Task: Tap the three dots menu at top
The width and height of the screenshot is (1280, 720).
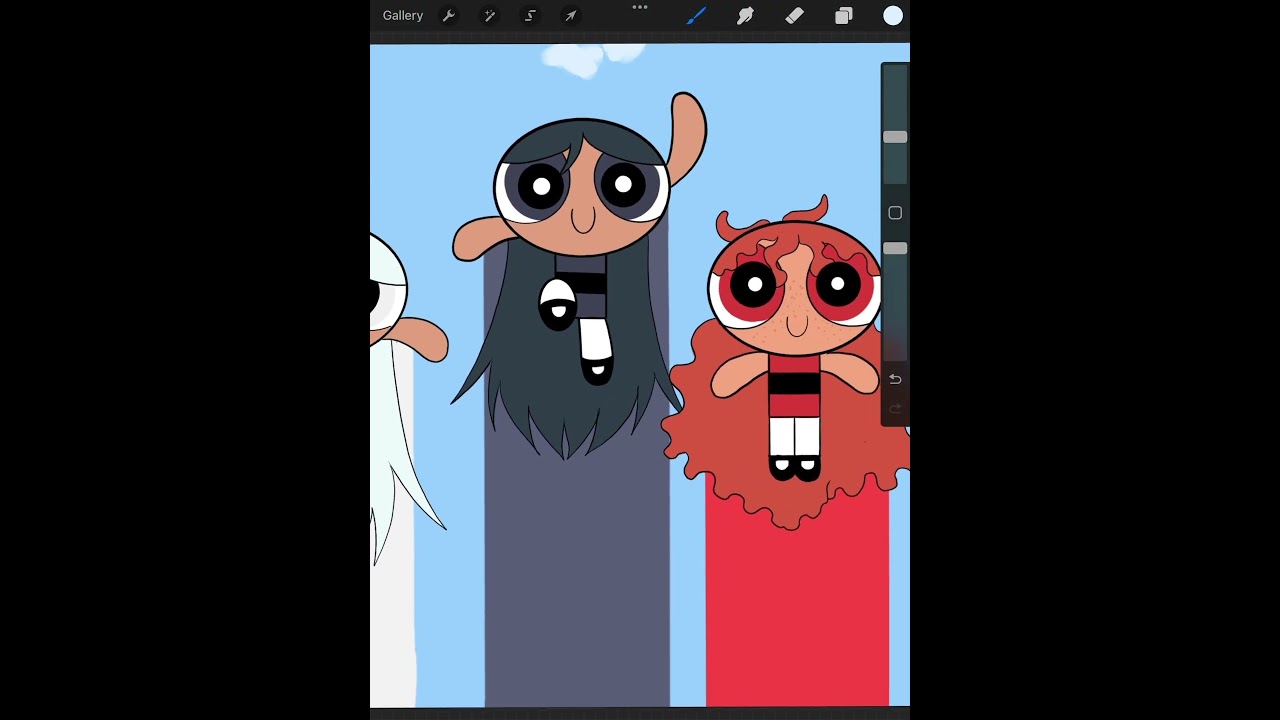Action: 640,8
